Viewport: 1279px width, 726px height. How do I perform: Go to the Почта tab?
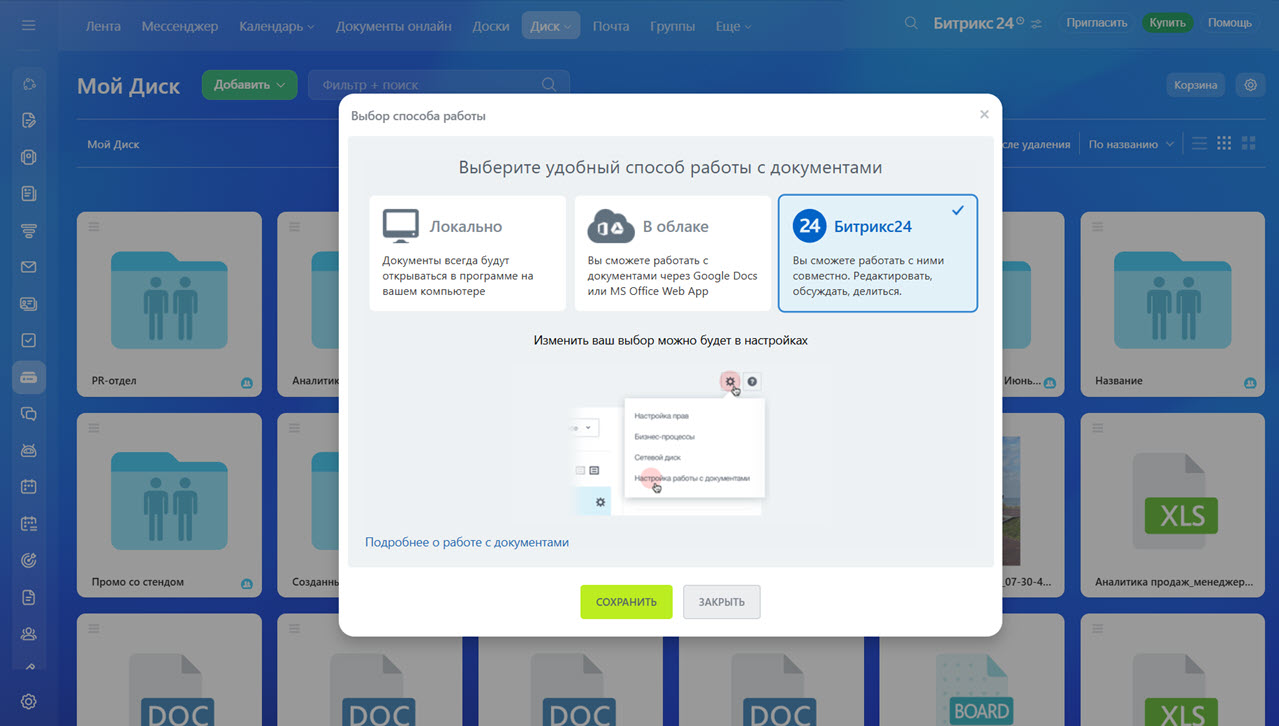point(610,26)
